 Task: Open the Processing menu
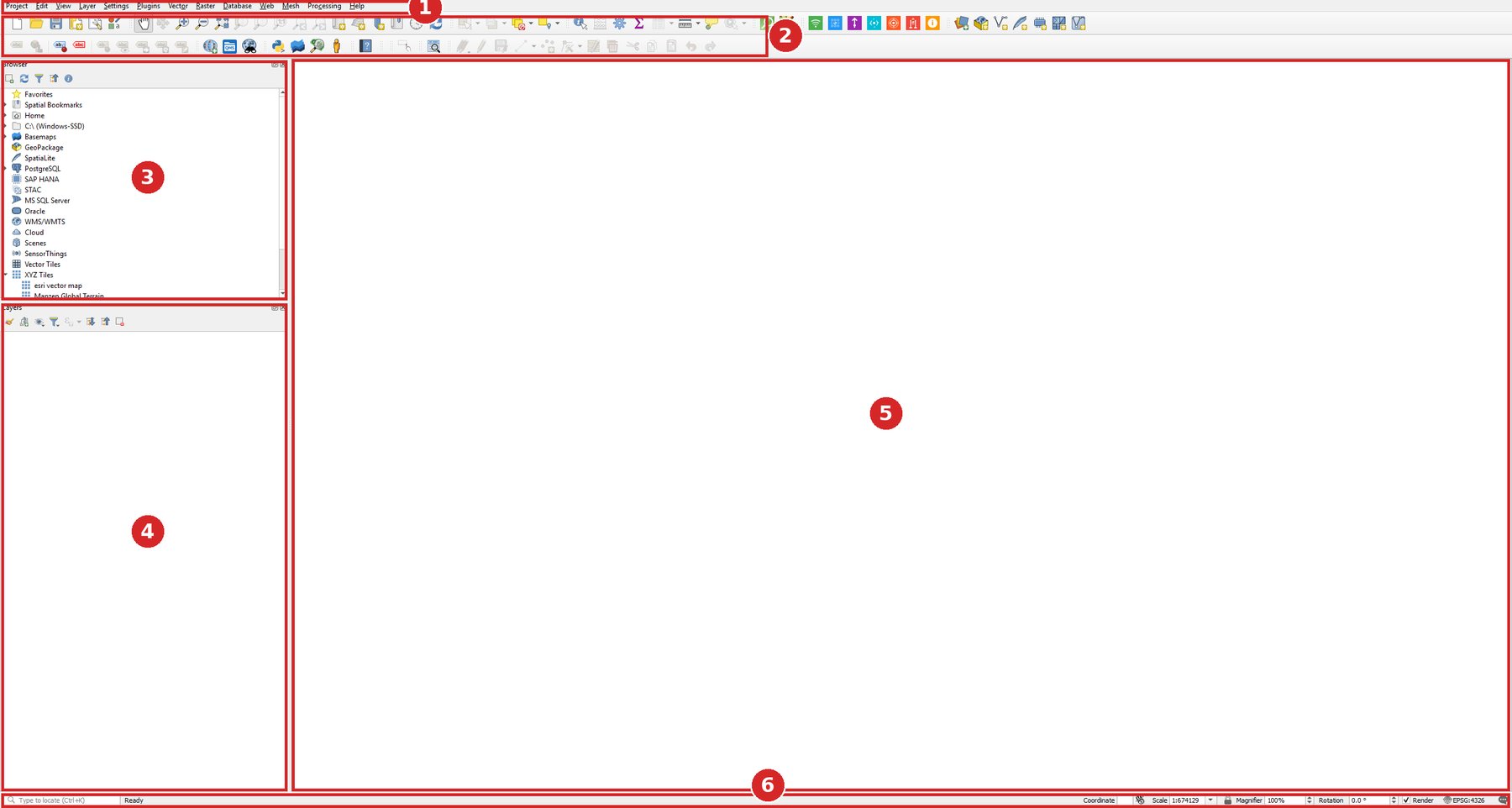pos(324,6)
